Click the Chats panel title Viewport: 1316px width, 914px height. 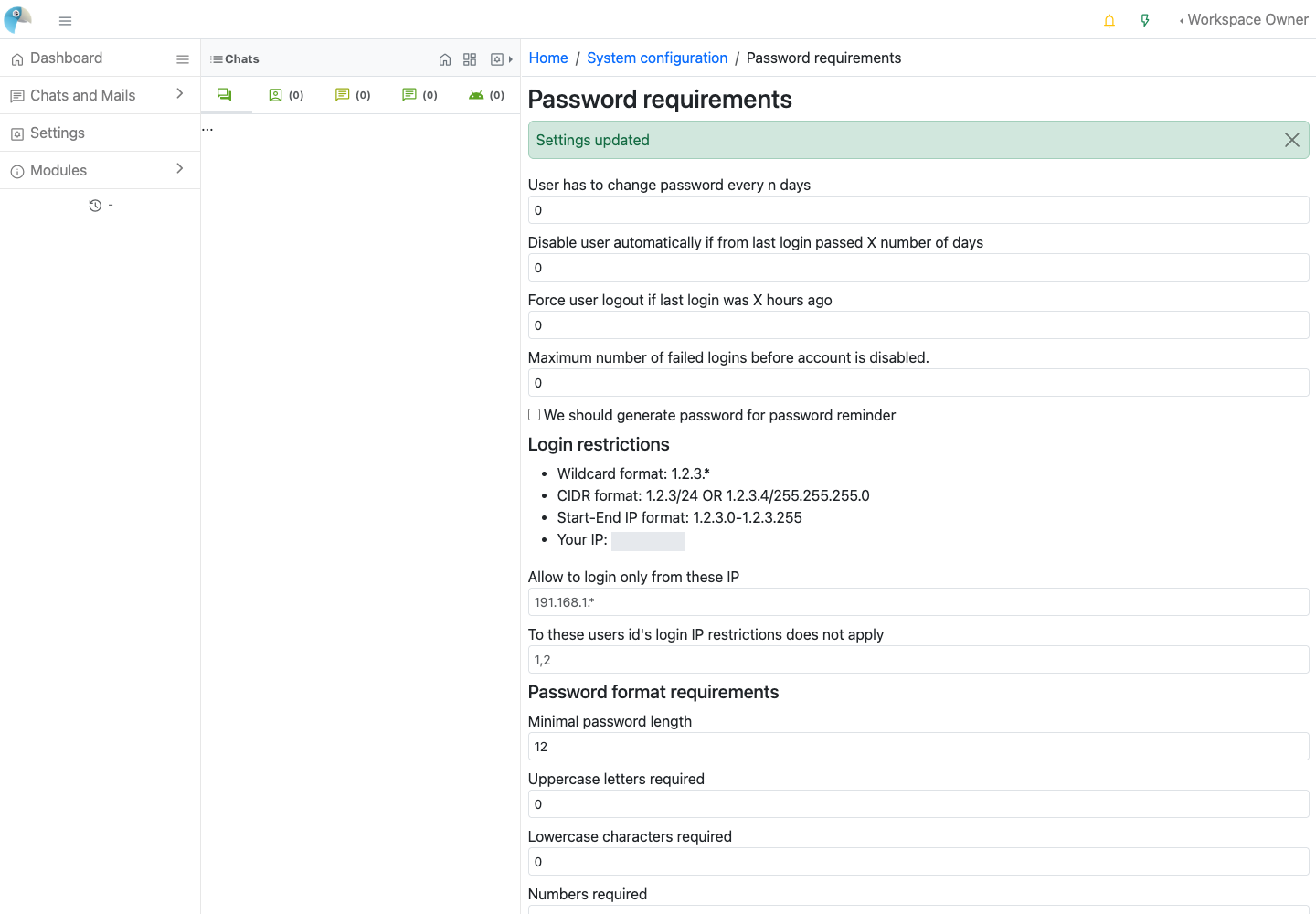pos(235,59)
